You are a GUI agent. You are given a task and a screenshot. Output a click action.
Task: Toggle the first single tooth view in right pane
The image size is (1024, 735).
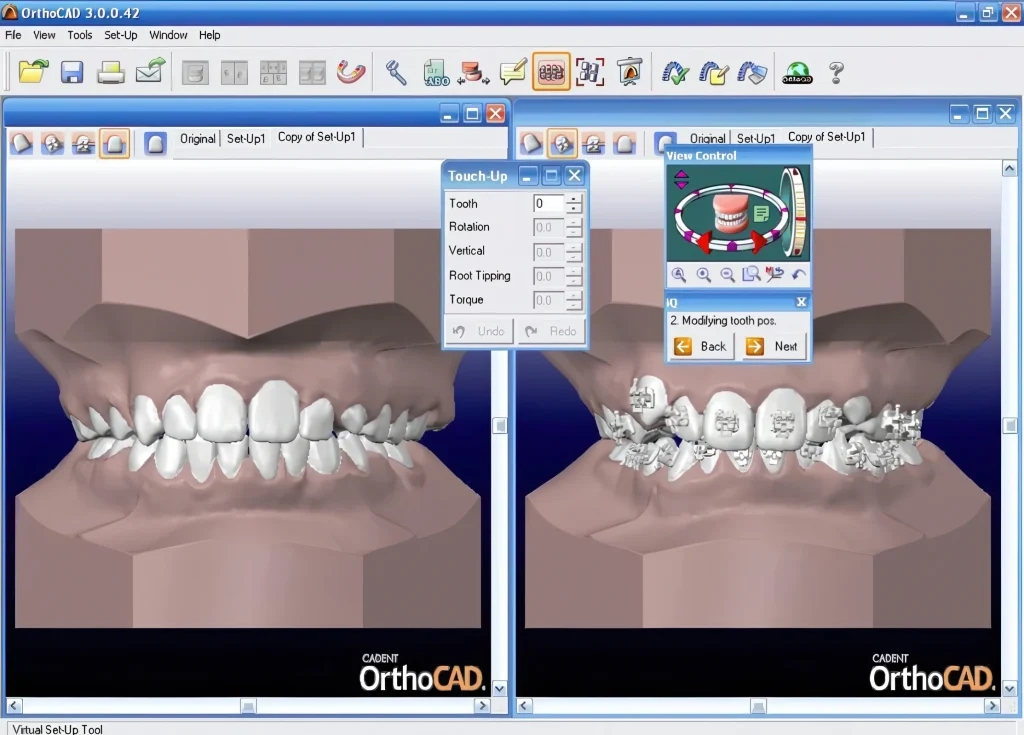(531, 143)
